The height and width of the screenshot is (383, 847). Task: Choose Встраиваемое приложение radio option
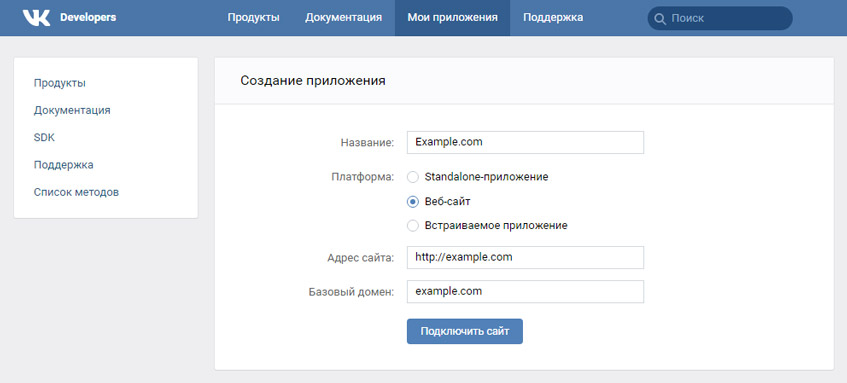pyautogui.click(x=413, y=226)
